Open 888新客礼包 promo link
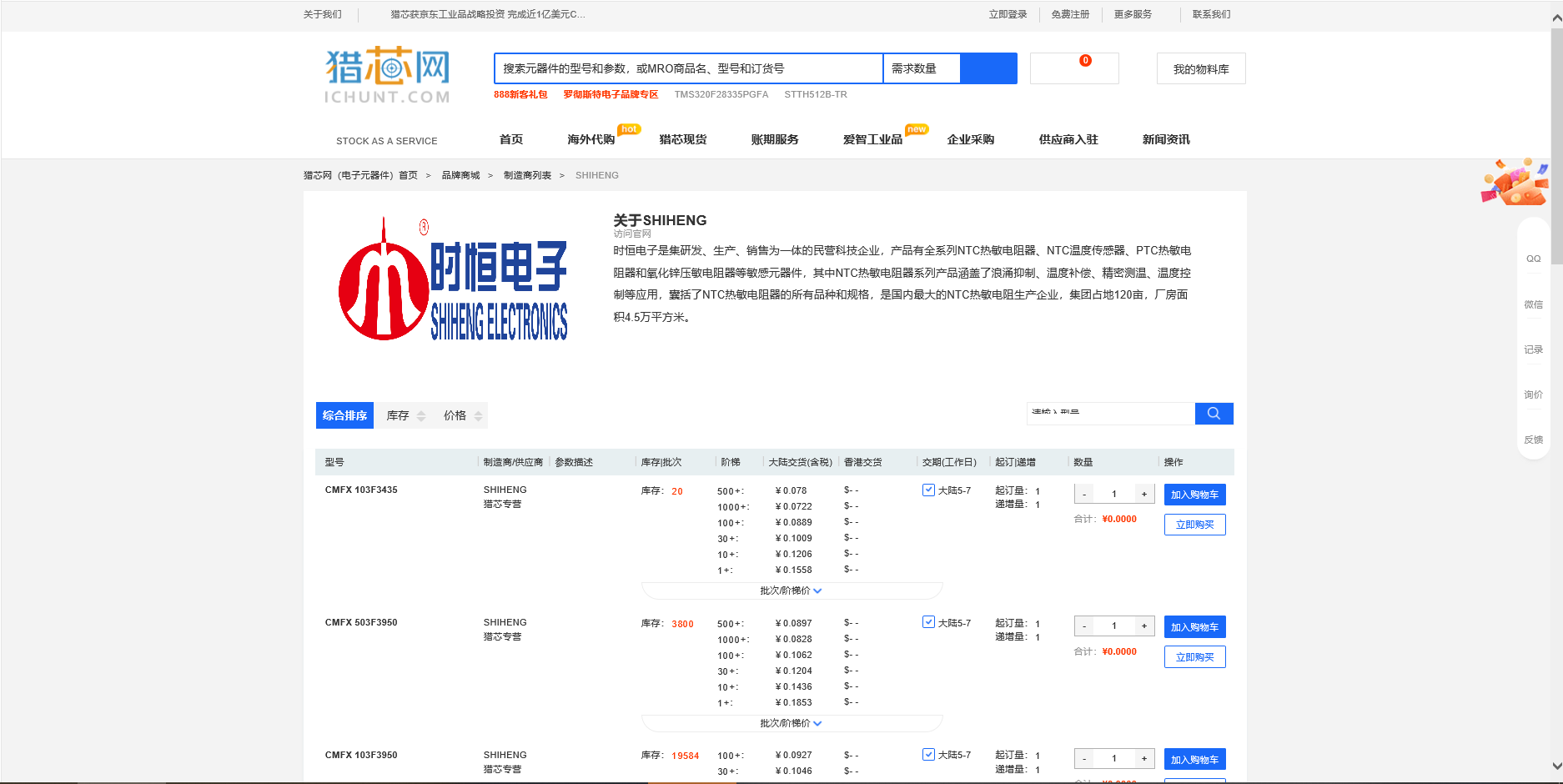This screenshot has width=1563, height=784. [x=520, y=94]
